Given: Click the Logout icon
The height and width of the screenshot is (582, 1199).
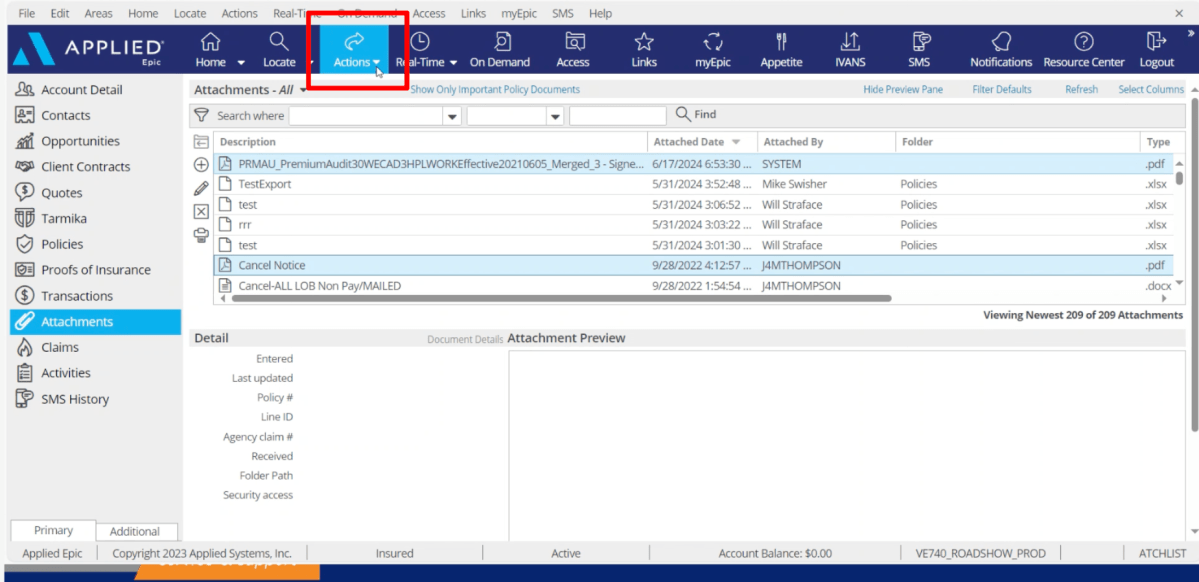Looking at the screenshot, I should (x=1155, y=41).
